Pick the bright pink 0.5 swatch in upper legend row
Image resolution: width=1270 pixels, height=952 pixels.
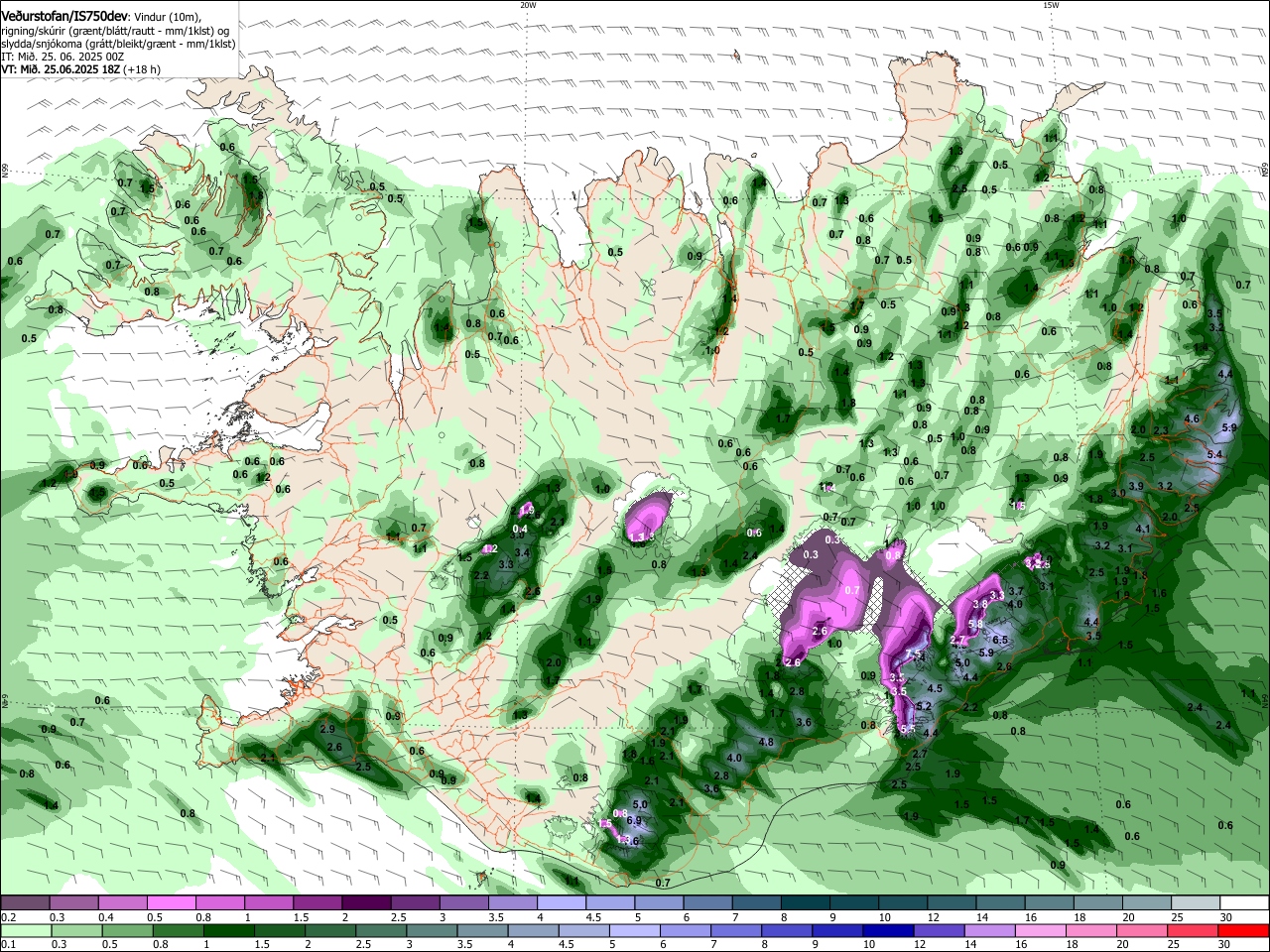tap(171, 903)
